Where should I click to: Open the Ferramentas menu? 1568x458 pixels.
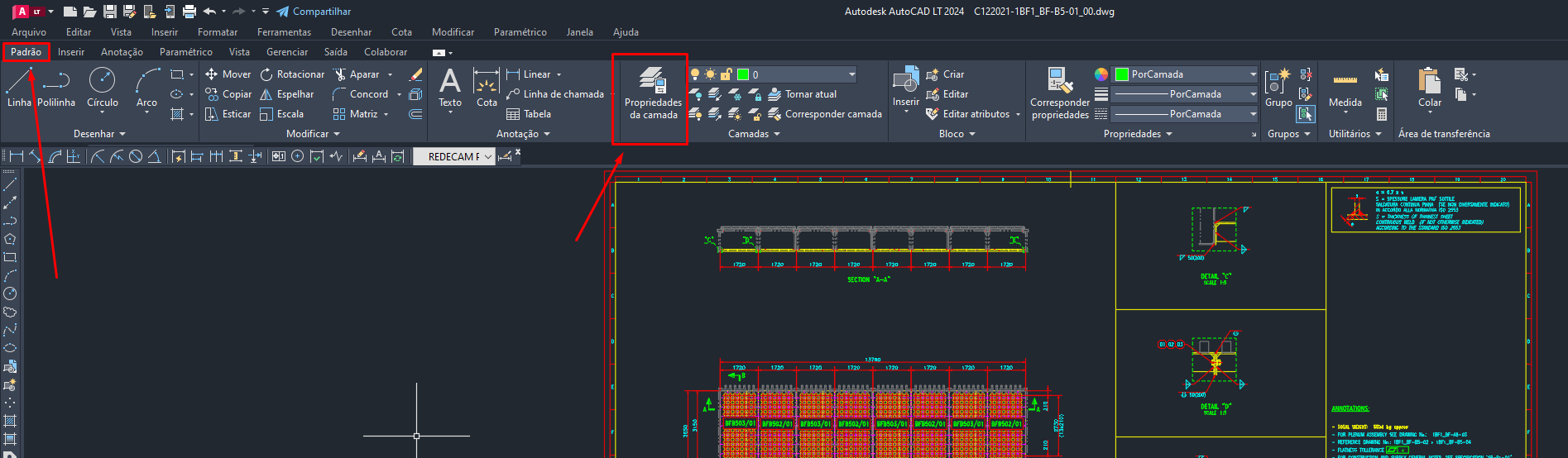point(284,32)
